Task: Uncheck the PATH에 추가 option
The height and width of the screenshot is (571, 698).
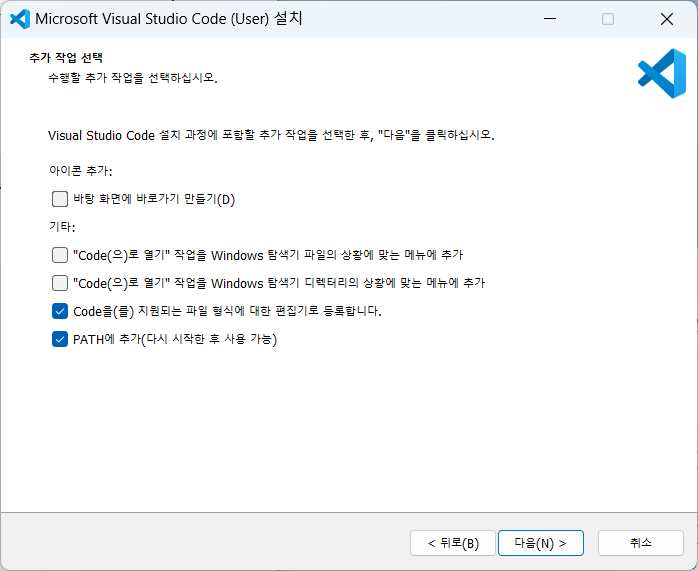Action: (60, 339)
